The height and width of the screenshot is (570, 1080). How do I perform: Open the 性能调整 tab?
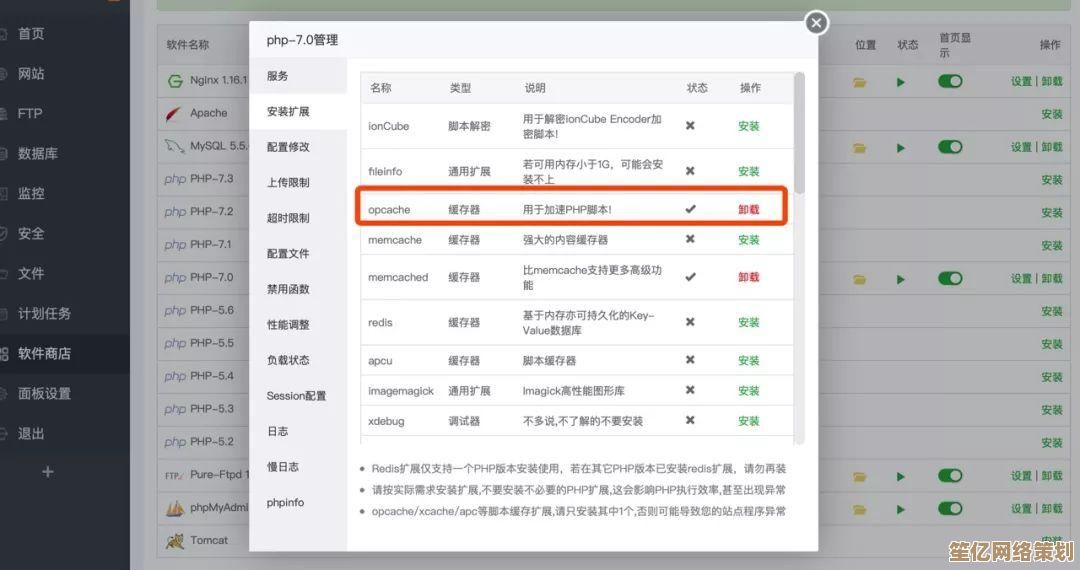[x=288, y=325]
